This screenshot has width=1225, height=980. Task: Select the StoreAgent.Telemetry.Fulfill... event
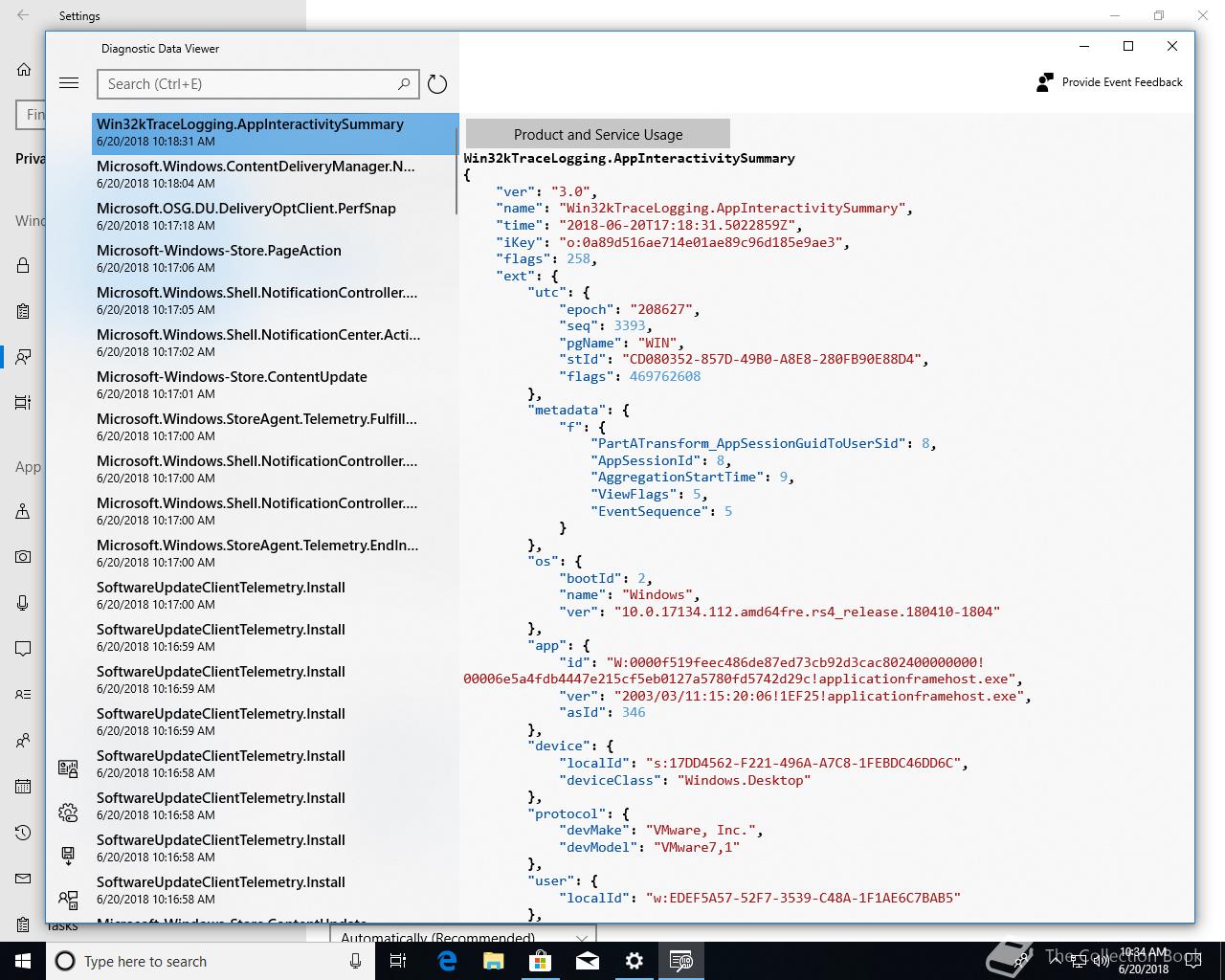[x=276, y=427]
